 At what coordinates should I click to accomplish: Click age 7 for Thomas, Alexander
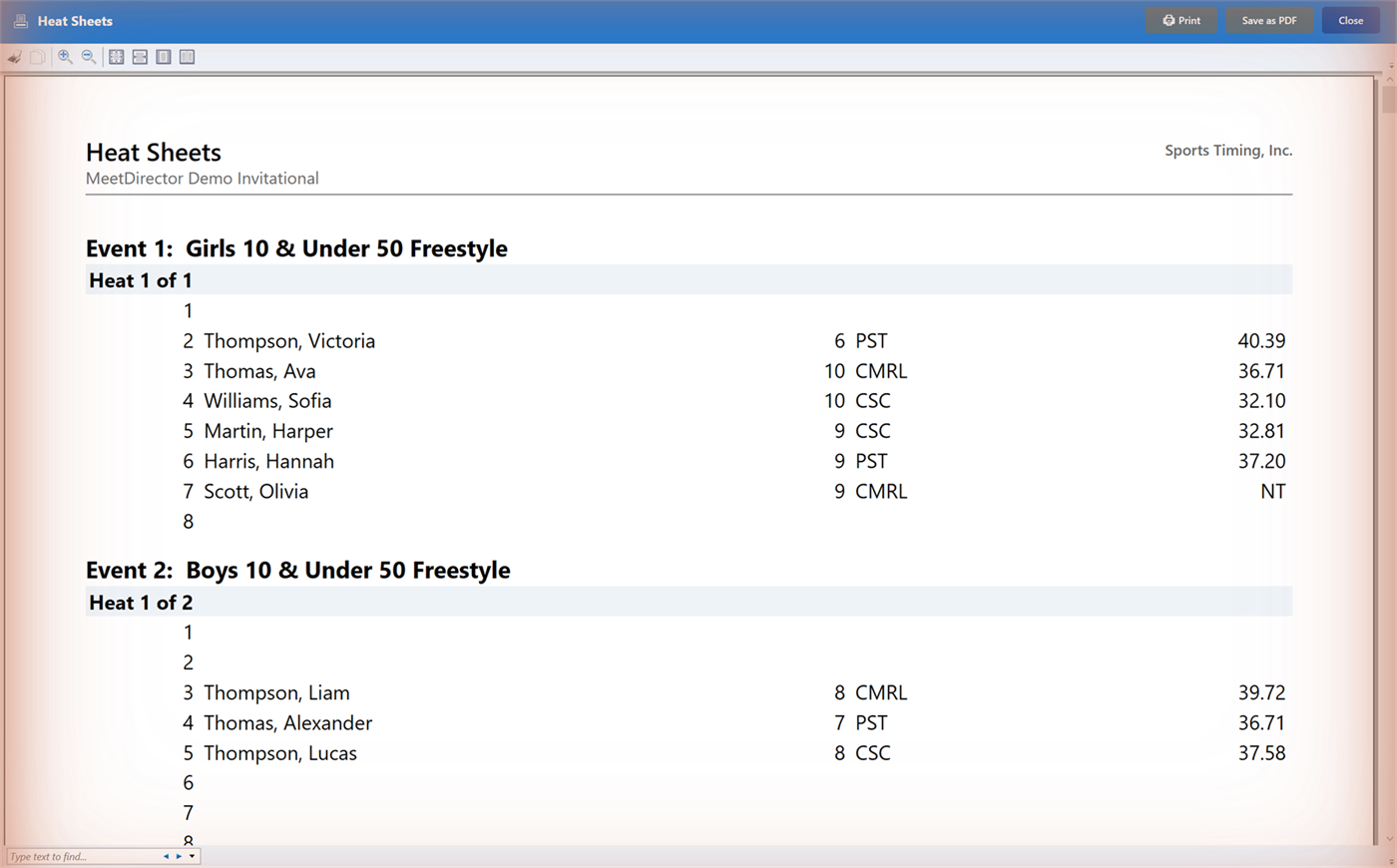point(840,722)
